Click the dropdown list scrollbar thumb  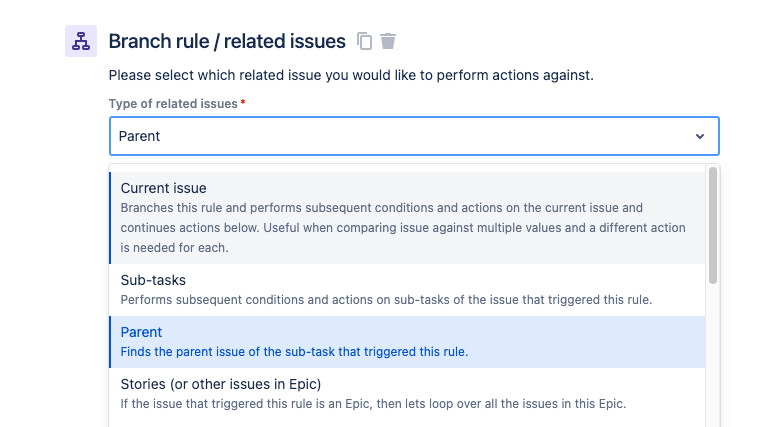(713, 226)
